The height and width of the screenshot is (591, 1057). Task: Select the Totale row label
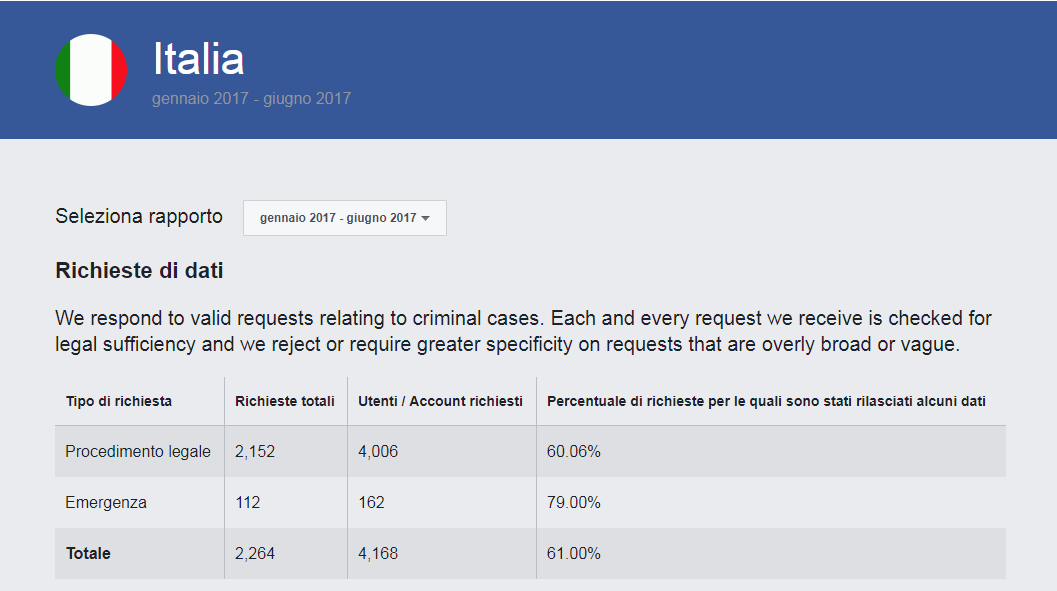click(x=88, y=554)
